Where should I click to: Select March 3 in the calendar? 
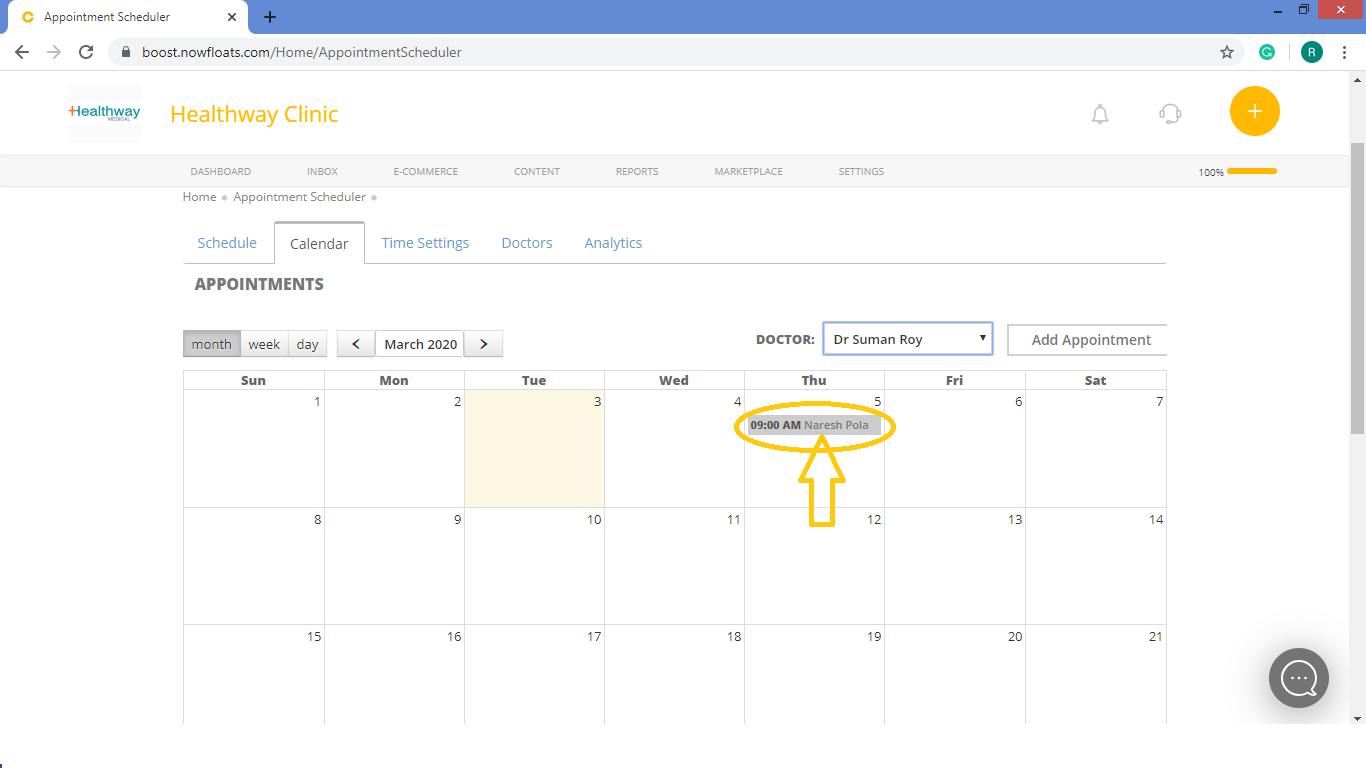tap(534, 448)
